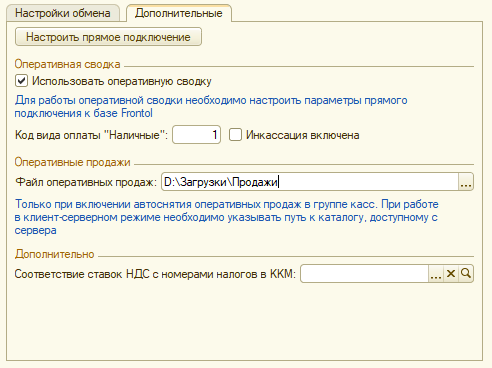
Task: Click the blue hint about клиент-серверном режиме
Action: [226, 217]
